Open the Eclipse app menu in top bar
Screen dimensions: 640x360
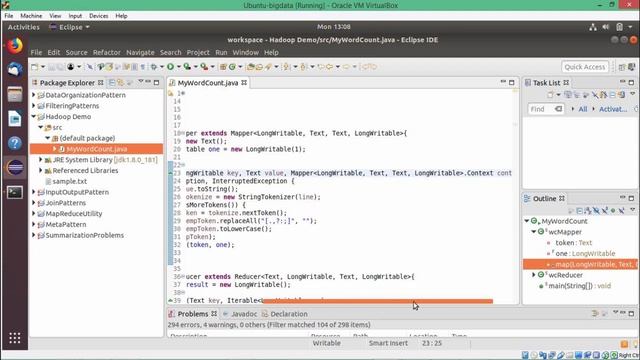(69, 27)
